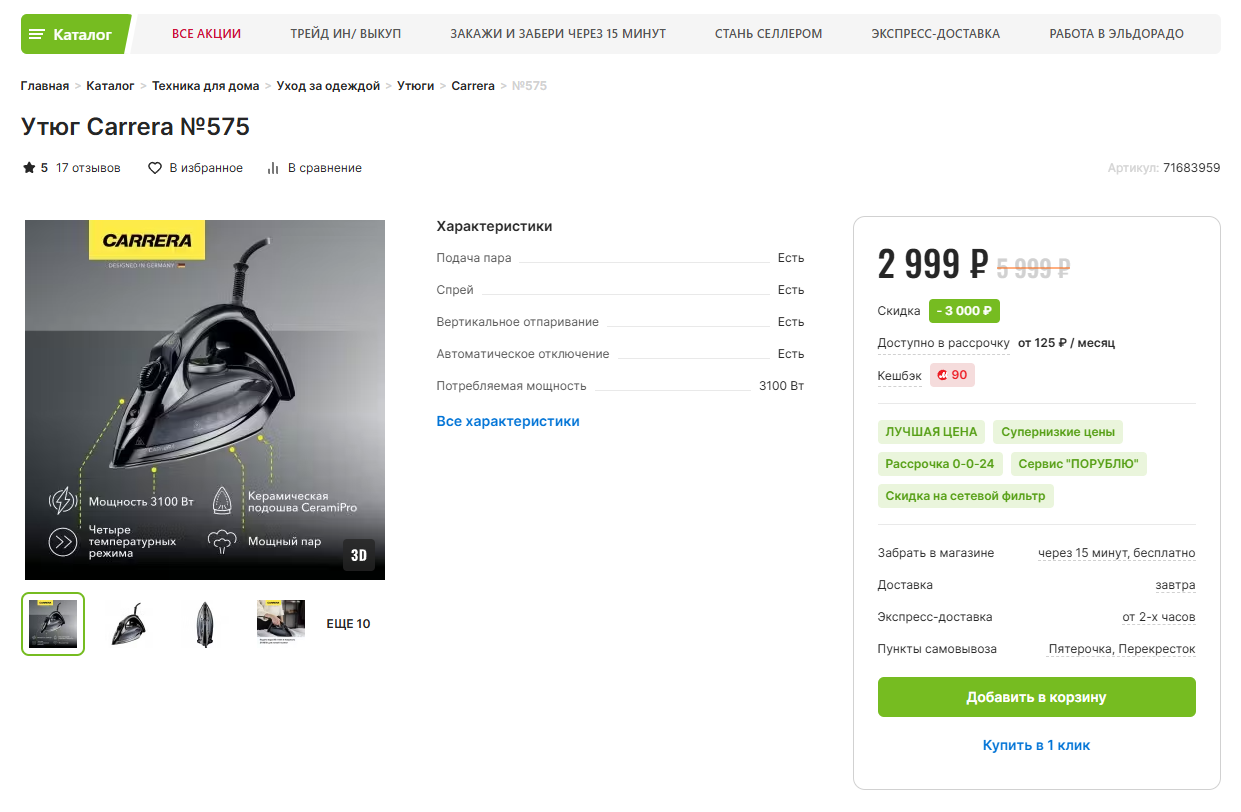The image size is (1241, 812).
Task: Select the fourth ironing photo thumbnail
Action: click(x=281, y=624)
